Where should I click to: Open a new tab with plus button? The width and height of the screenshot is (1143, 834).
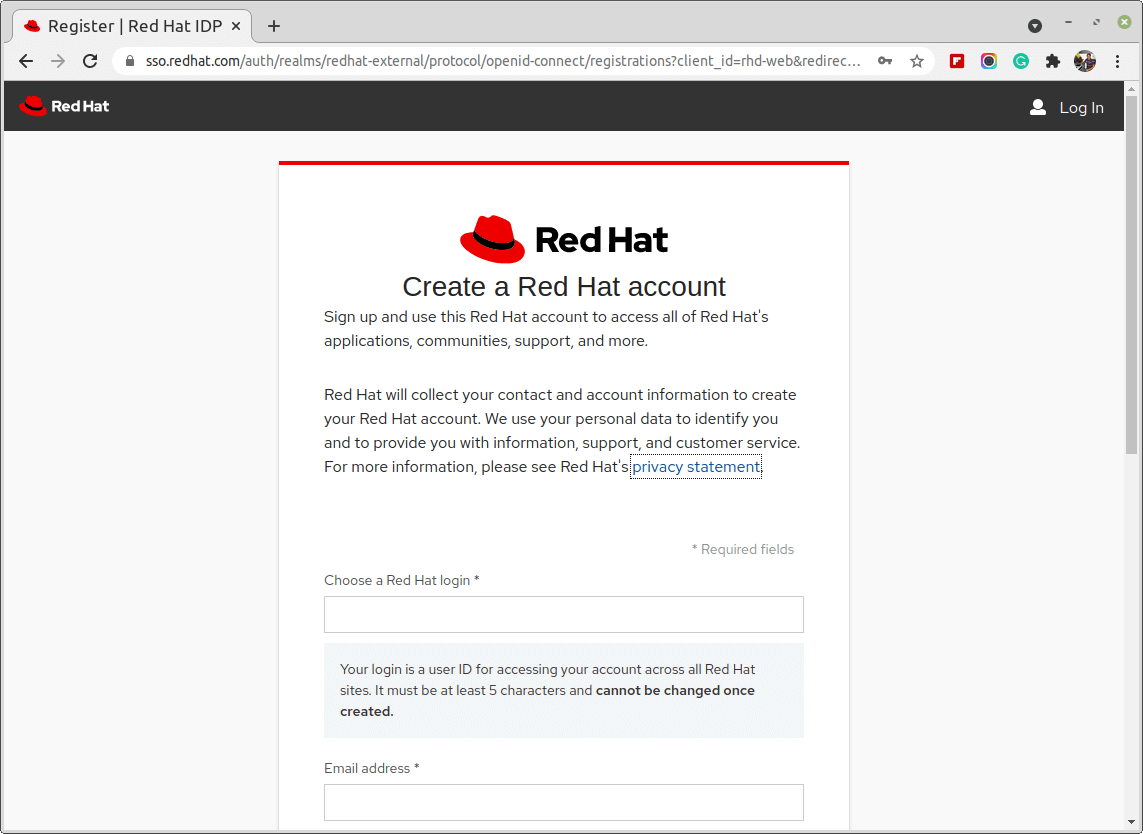tap(274, 26)
